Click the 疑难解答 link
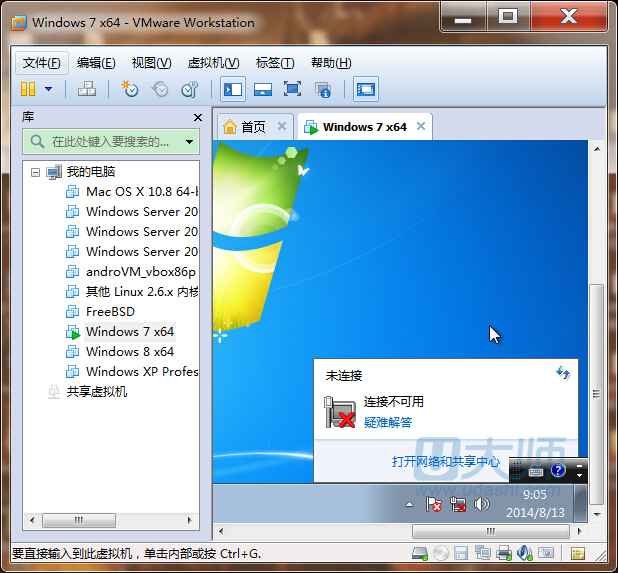This screenshot has width=618, height=573. [x=388, y=422]
